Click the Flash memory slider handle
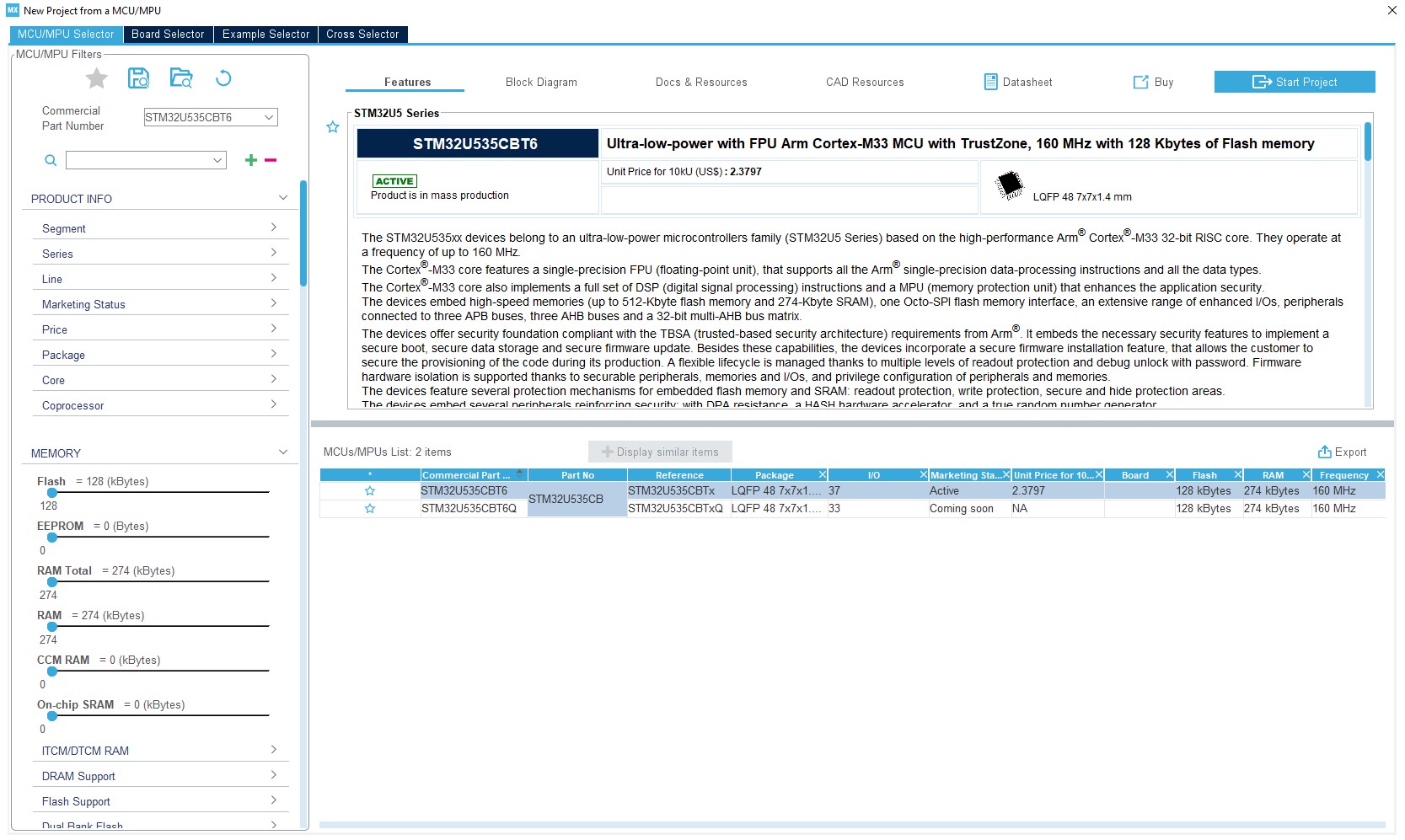Screen dimensions: 1405x840 click(52, 493)
